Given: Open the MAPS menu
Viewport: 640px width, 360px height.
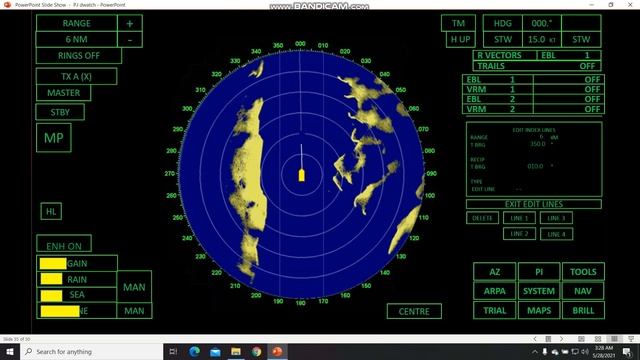Looking at the screenshot, I should coord(539,310).
